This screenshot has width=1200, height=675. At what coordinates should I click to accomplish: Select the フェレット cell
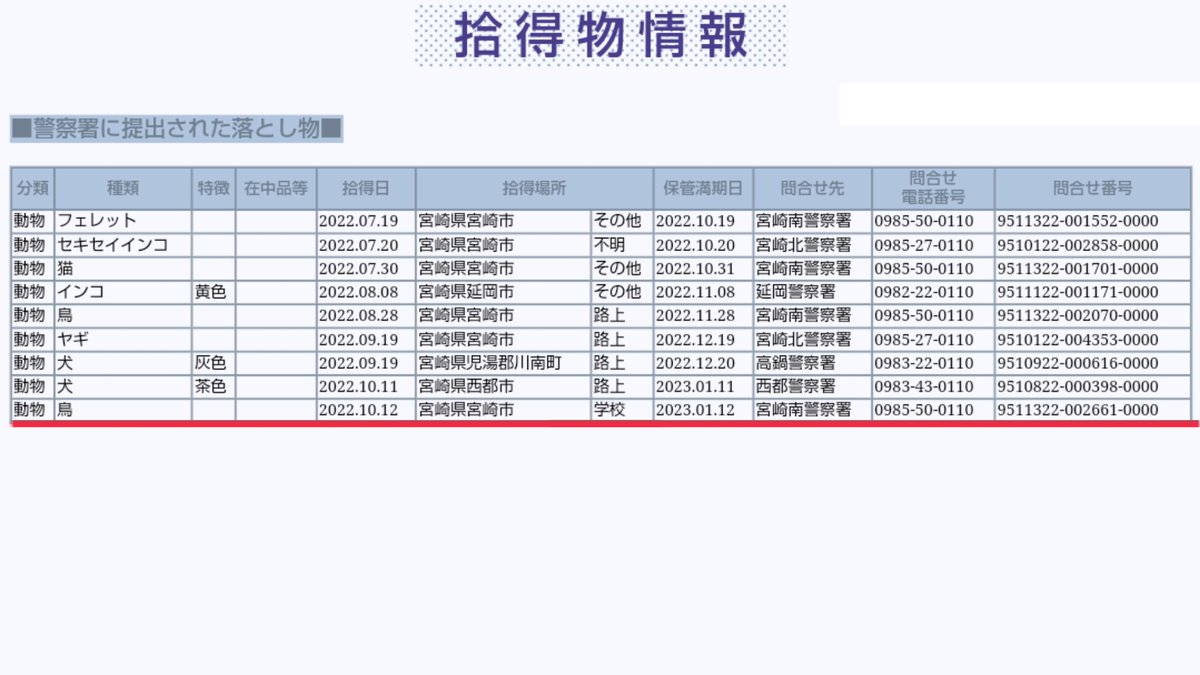tap(123, 221)
